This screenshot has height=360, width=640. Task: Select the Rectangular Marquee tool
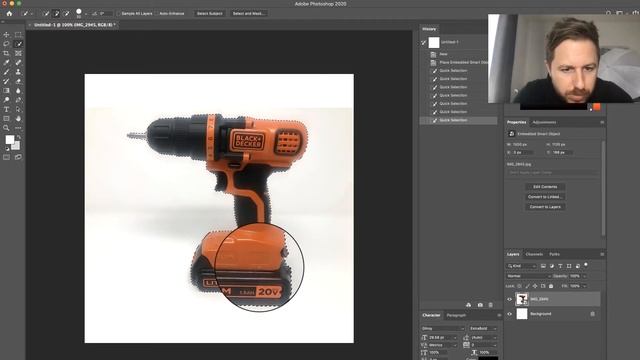[18, 35]
